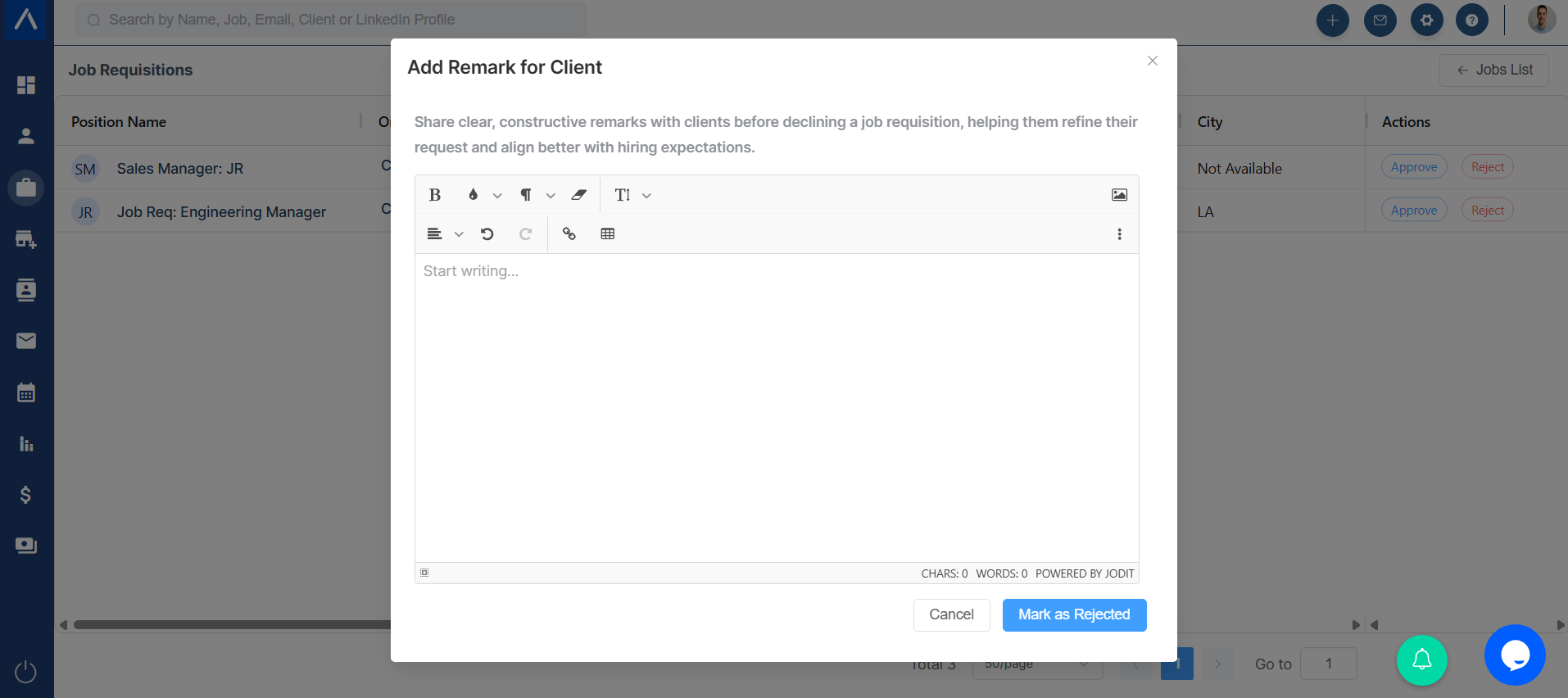Undo the last edit in the editor

pos(487,234)
